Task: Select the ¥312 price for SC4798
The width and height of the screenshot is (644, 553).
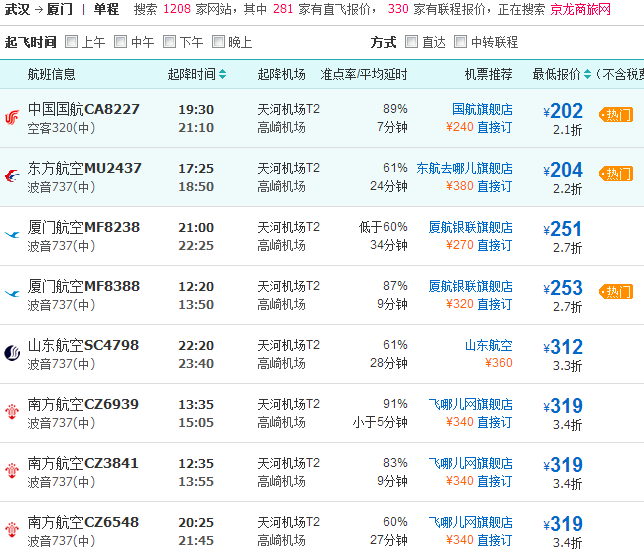Action: point(563,347)
